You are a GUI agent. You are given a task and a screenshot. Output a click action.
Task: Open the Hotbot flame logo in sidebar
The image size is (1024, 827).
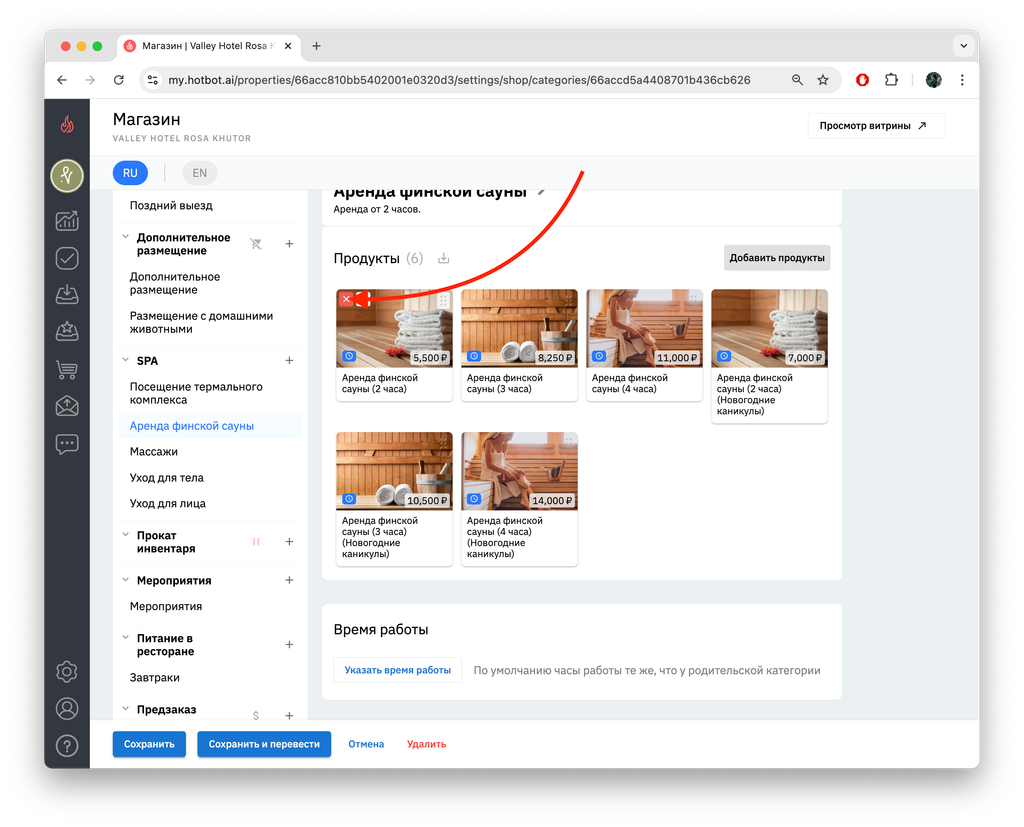(67, 123)
